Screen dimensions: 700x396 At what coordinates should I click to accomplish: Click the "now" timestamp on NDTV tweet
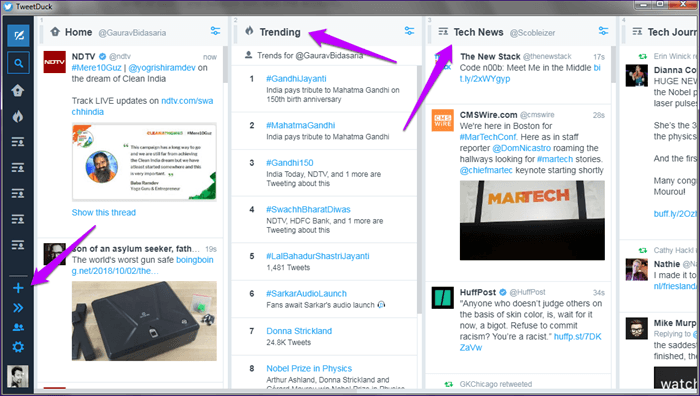210,57
